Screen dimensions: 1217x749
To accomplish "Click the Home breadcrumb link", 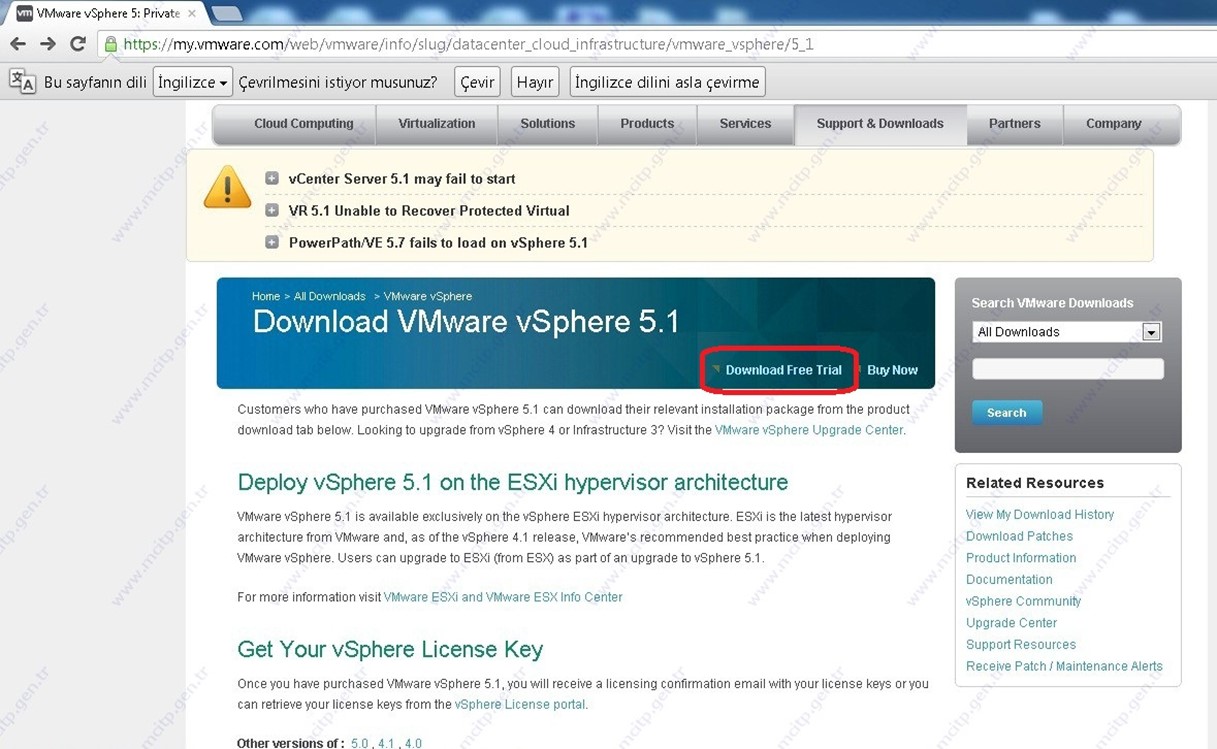I will click(266, 296).
